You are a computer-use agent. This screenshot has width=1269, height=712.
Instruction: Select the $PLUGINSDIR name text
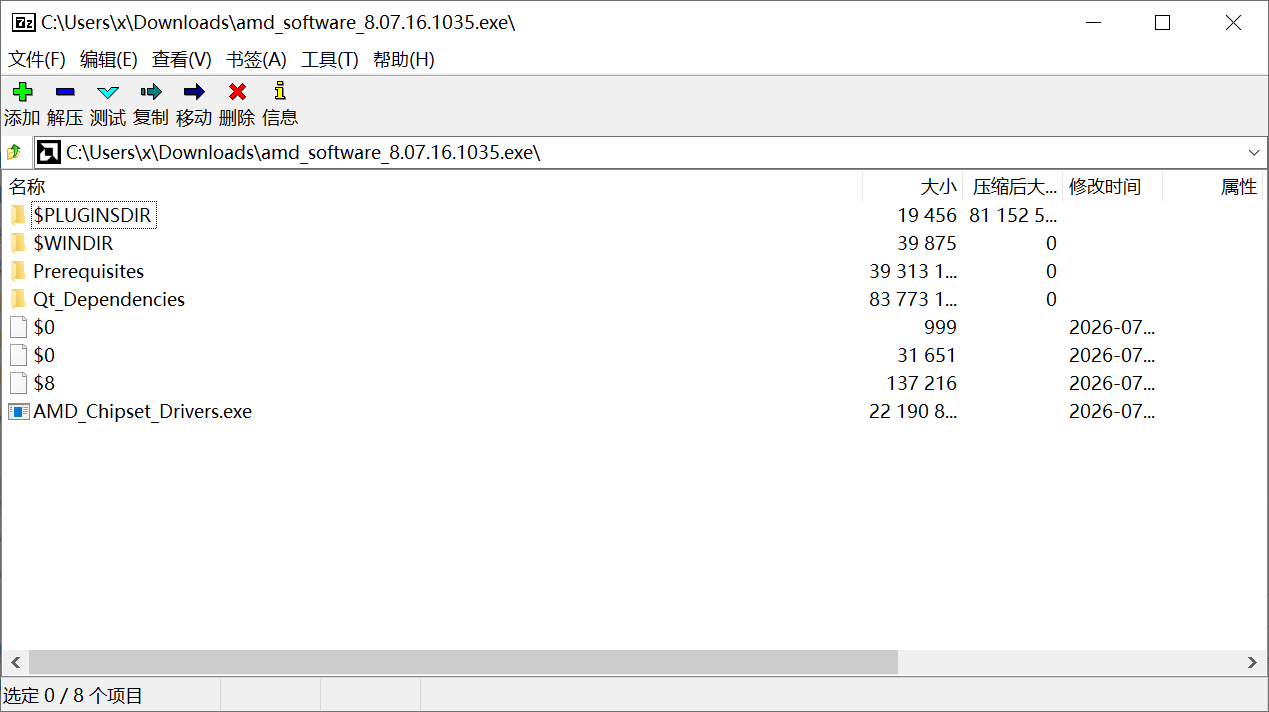[x=93, y=215]
